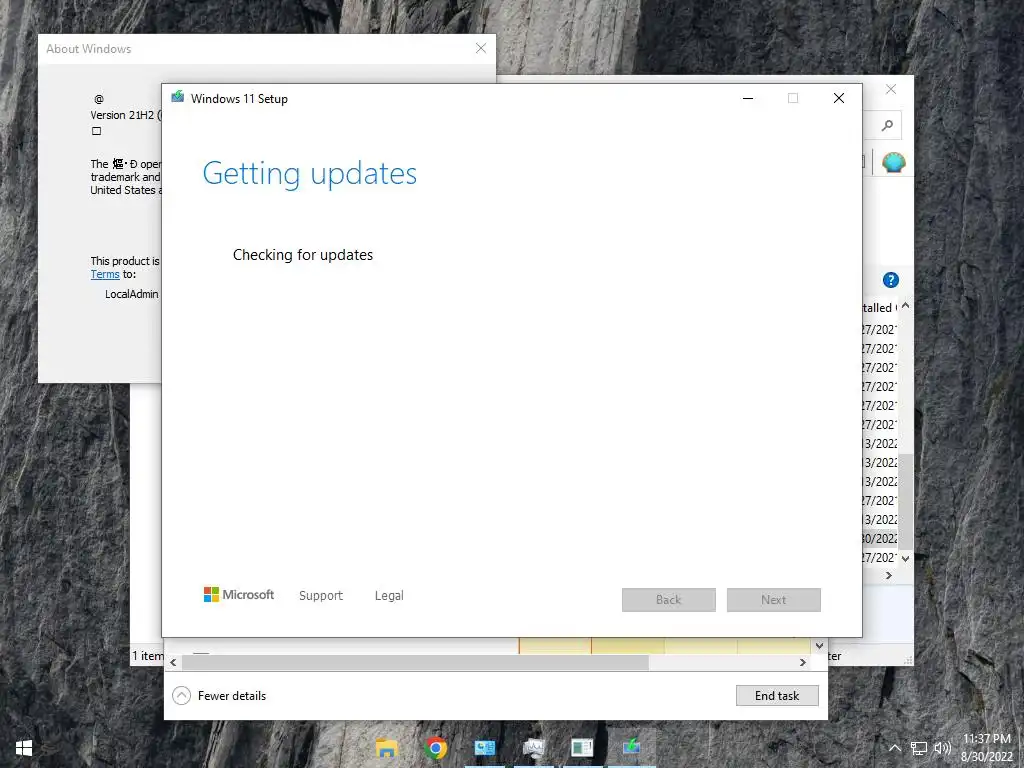Click the Next button in Windows 11 Setup
The image size is (1024, 768).
[x=773, y=600]
